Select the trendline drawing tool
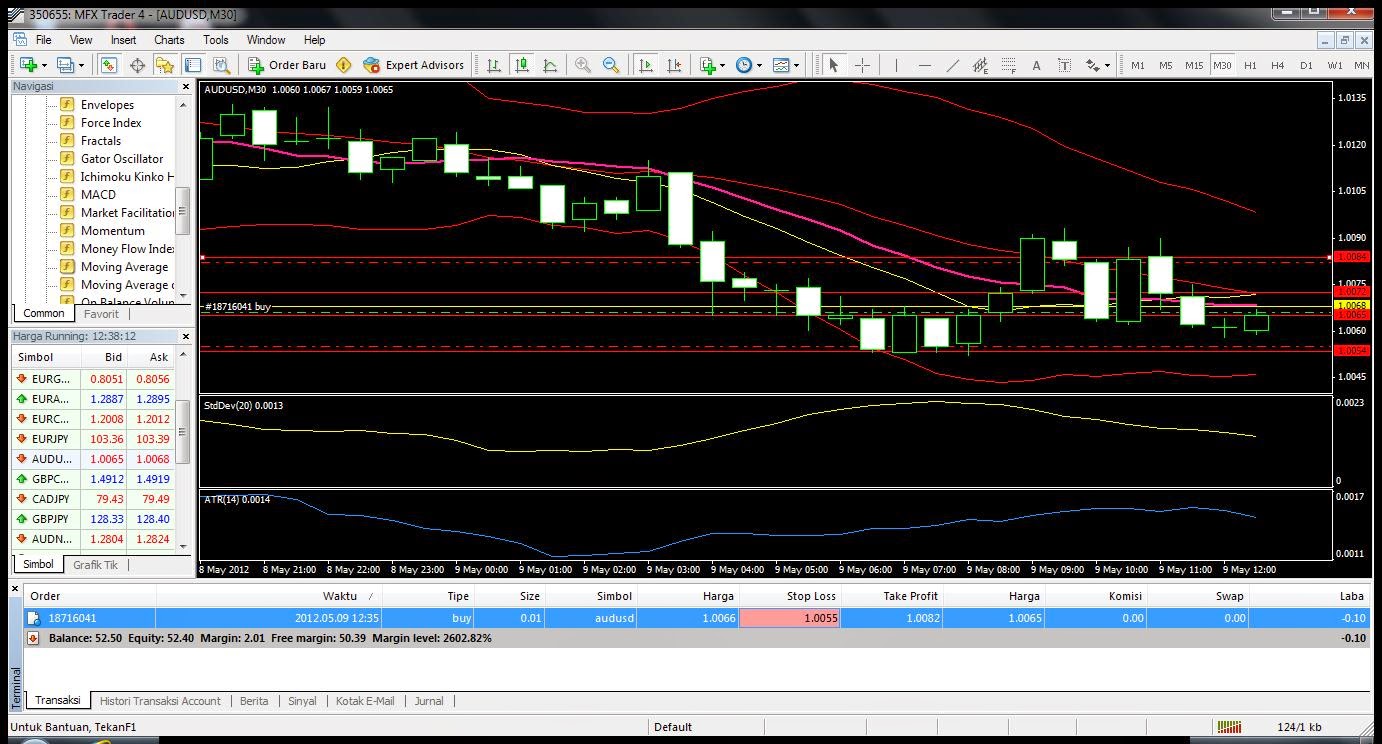Screen dimensions: 1382x744 952,65
